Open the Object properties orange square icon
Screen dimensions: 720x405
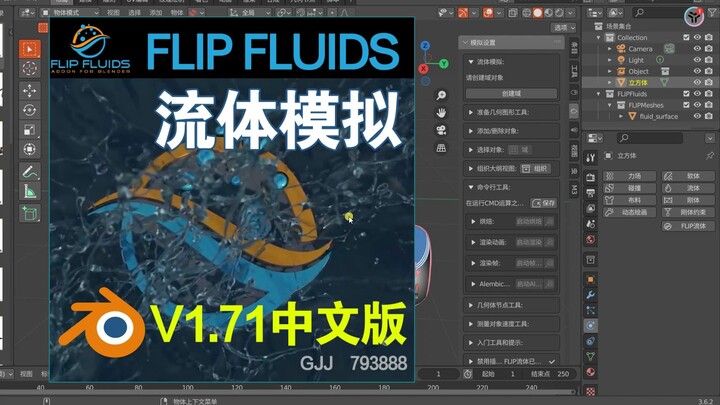[x=591, y=279]
